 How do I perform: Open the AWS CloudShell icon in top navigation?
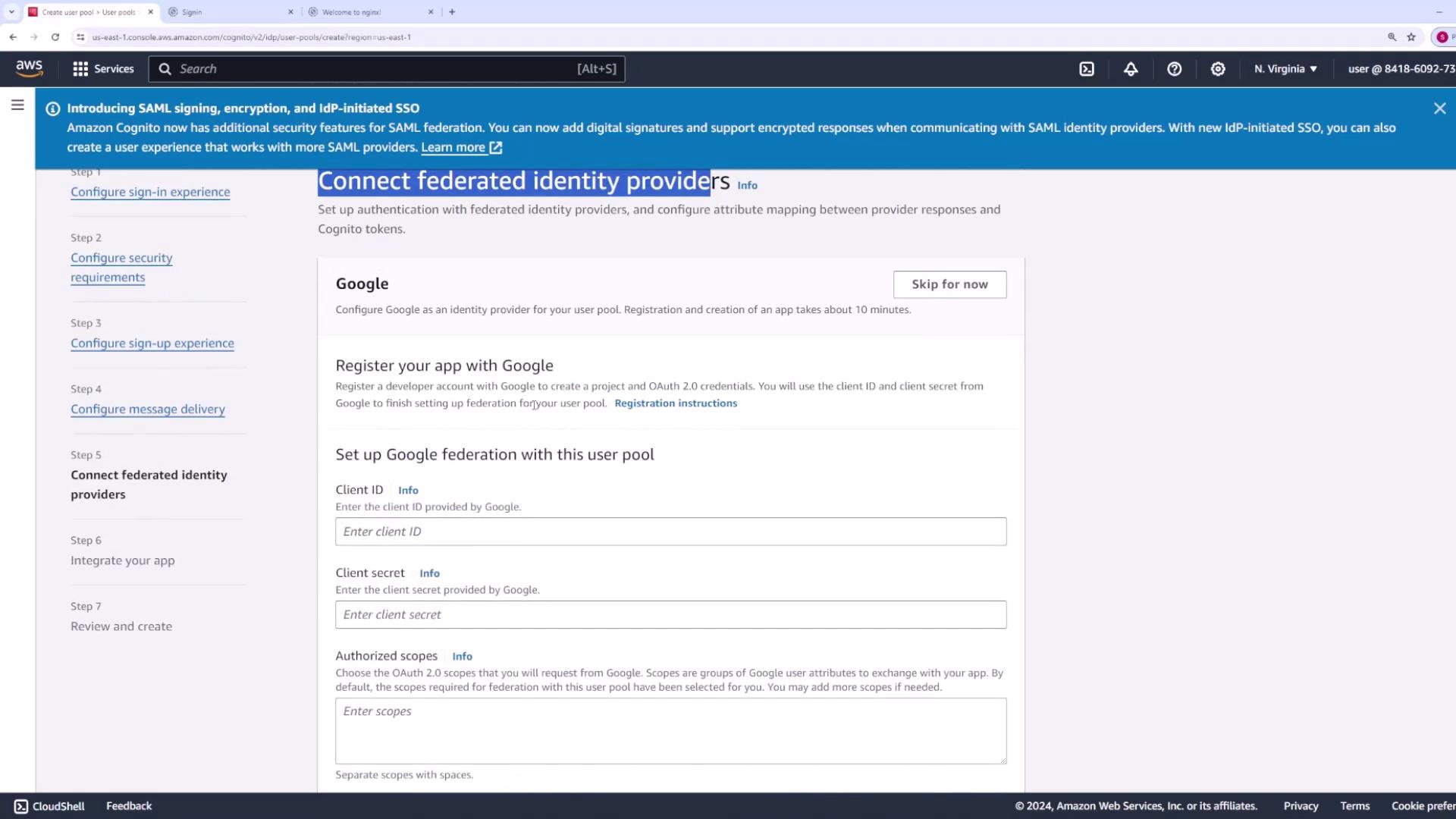(x=1087, y=69)
